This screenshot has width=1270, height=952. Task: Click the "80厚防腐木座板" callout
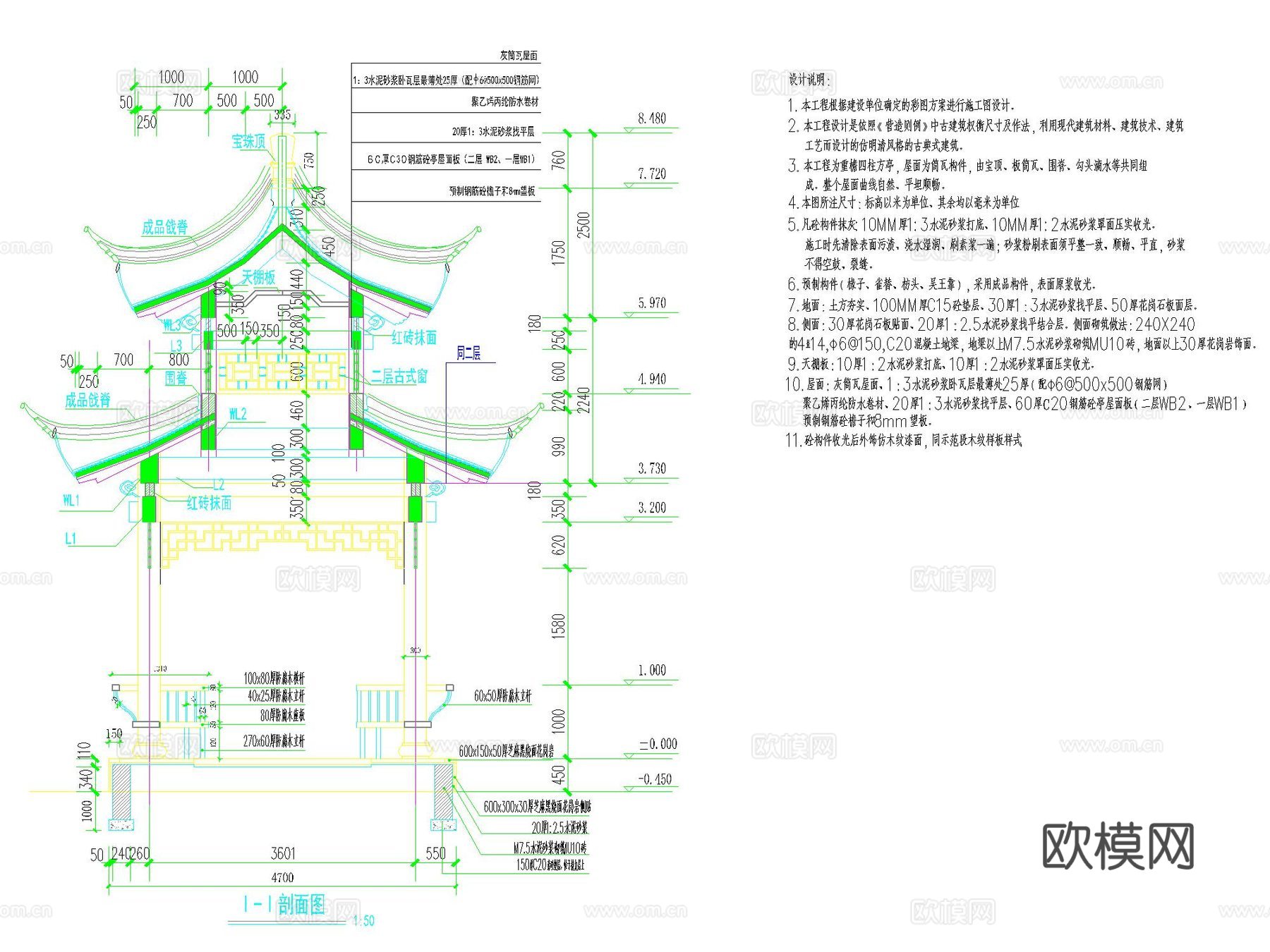point(282,716)
